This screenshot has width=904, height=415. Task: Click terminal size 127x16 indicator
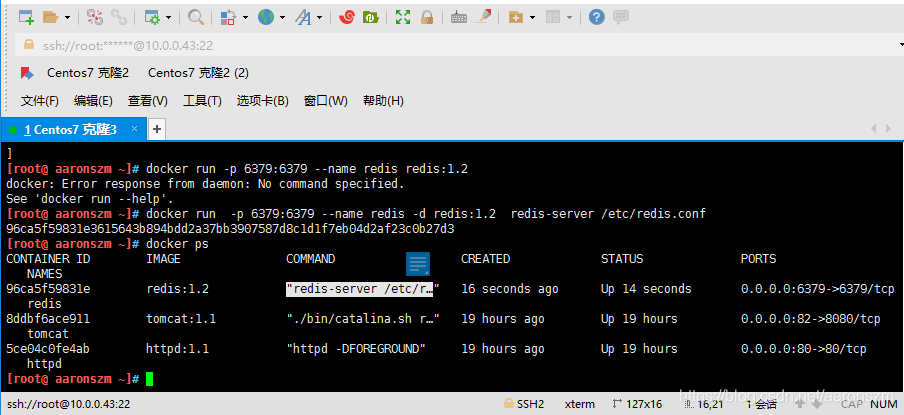point(636,405)
